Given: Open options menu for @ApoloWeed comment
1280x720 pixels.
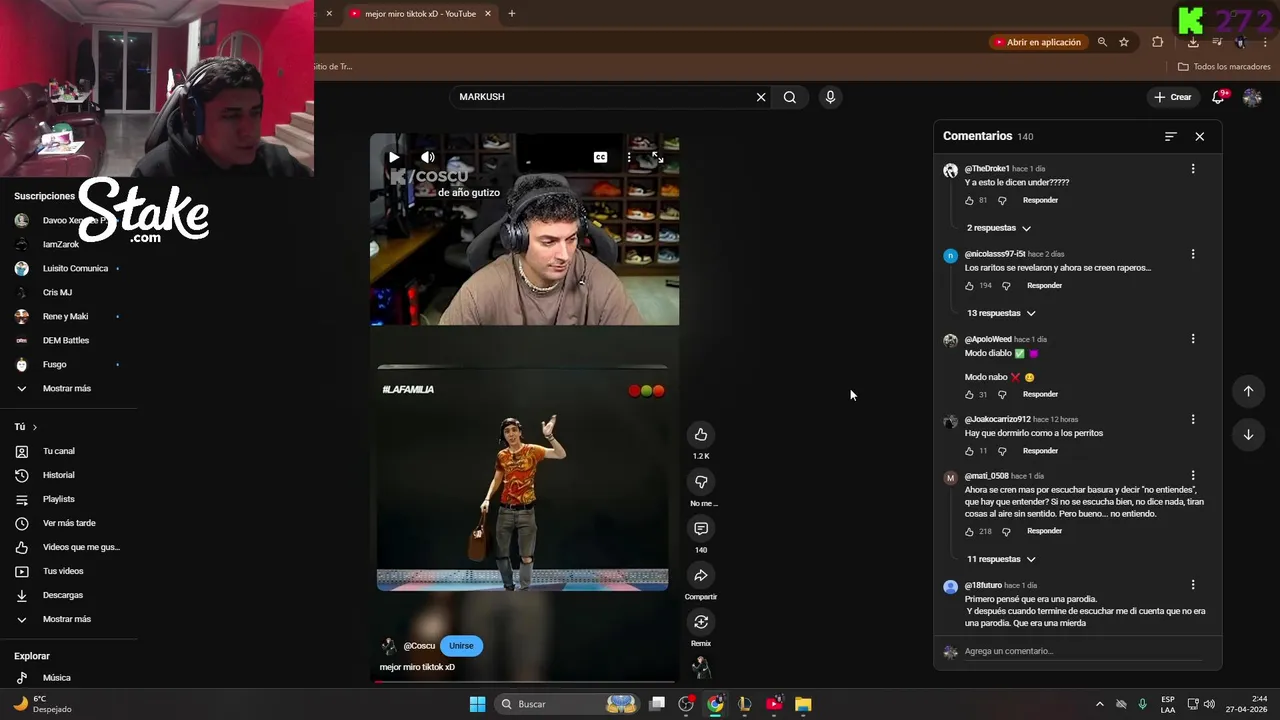Looking at the screenshot, I should [1193, 339].
